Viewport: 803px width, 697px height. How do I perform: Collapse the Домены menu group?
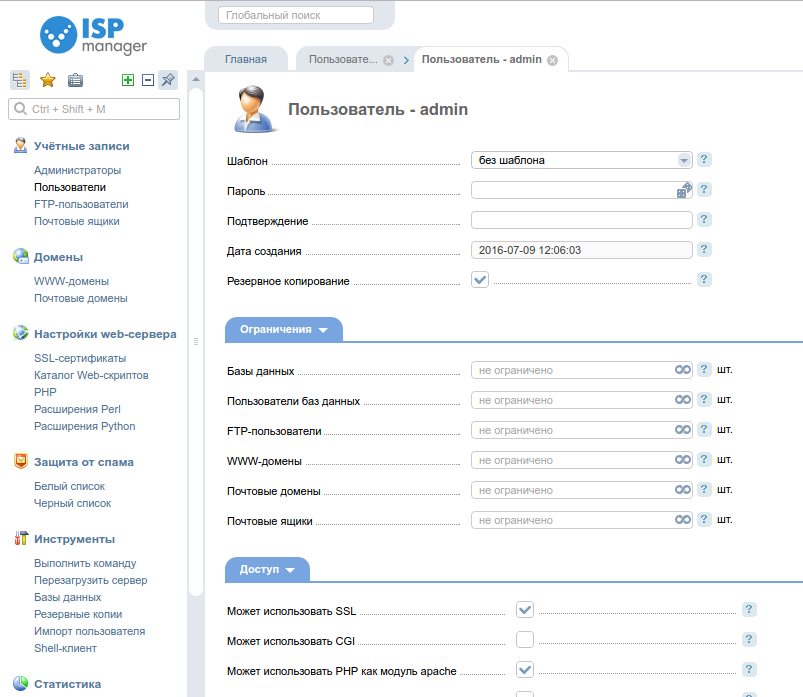point(58,257)
